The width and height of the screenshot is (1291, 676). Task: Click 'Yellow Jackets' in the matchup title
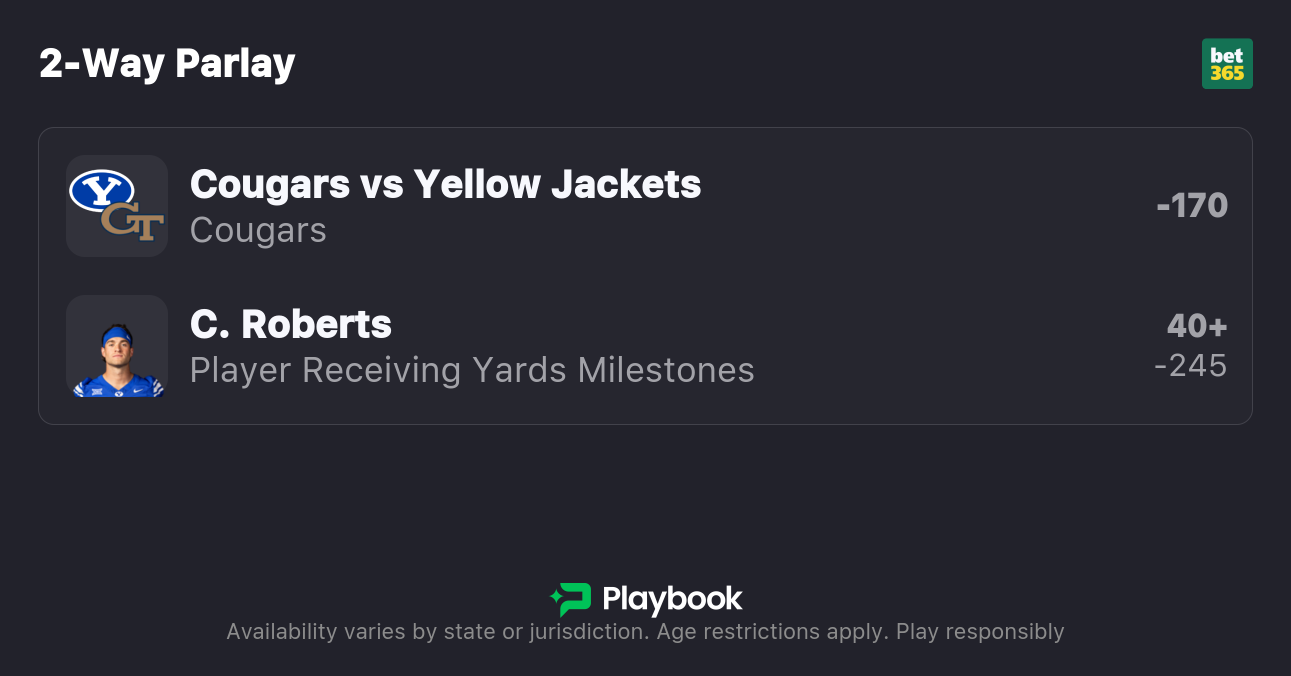pos(557,184)
